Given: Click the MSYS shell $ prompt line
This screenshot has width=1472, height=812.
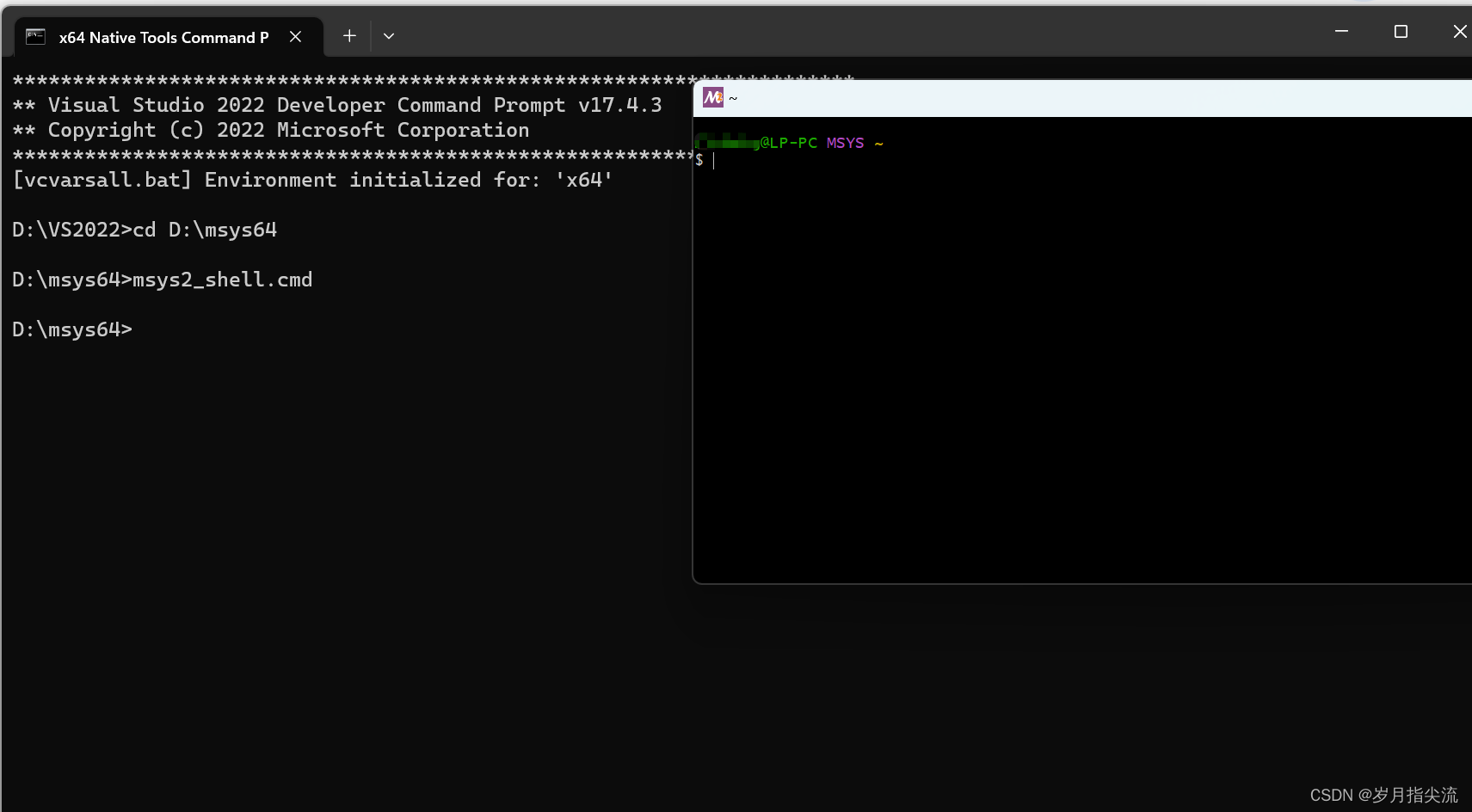Looking at the screenshot, I should click(705, 161).
